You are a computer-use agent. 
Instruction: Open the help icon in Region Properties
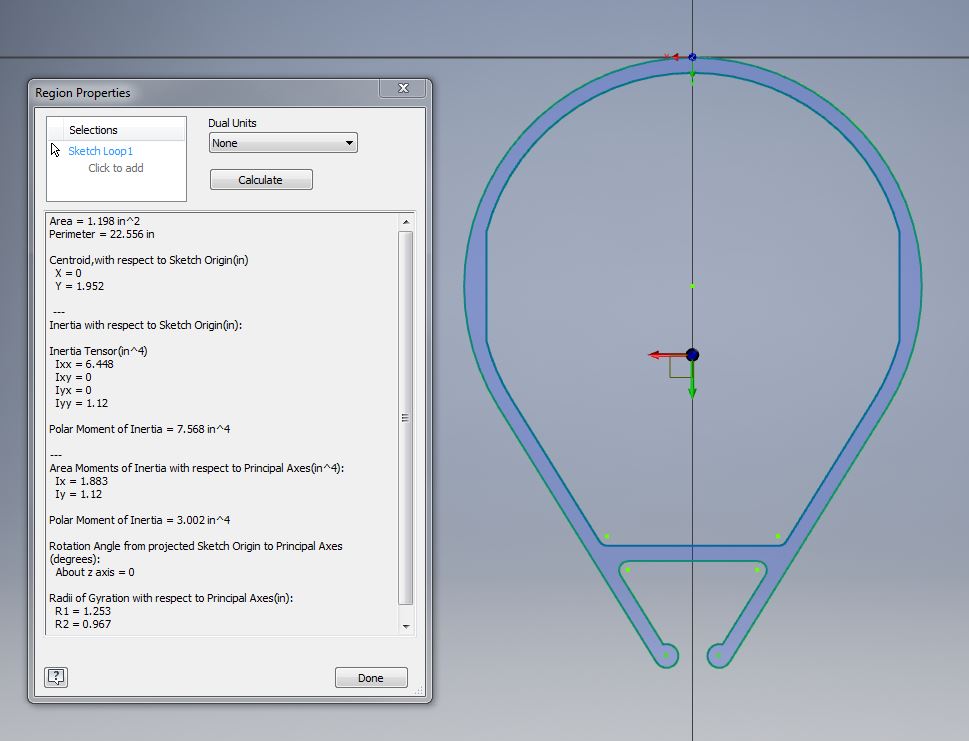pyautogui.click(x=56, y=677)
